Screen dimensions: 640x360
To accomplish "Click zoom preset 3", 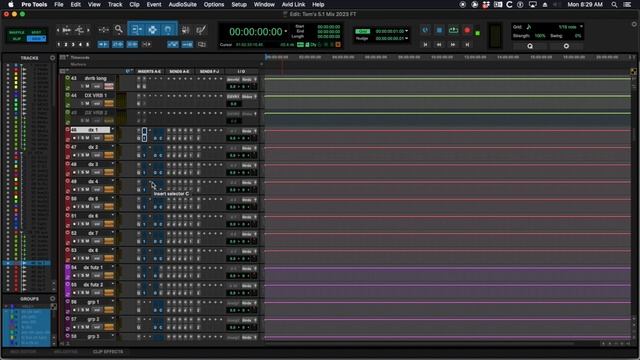I will (x=73, y=44).
